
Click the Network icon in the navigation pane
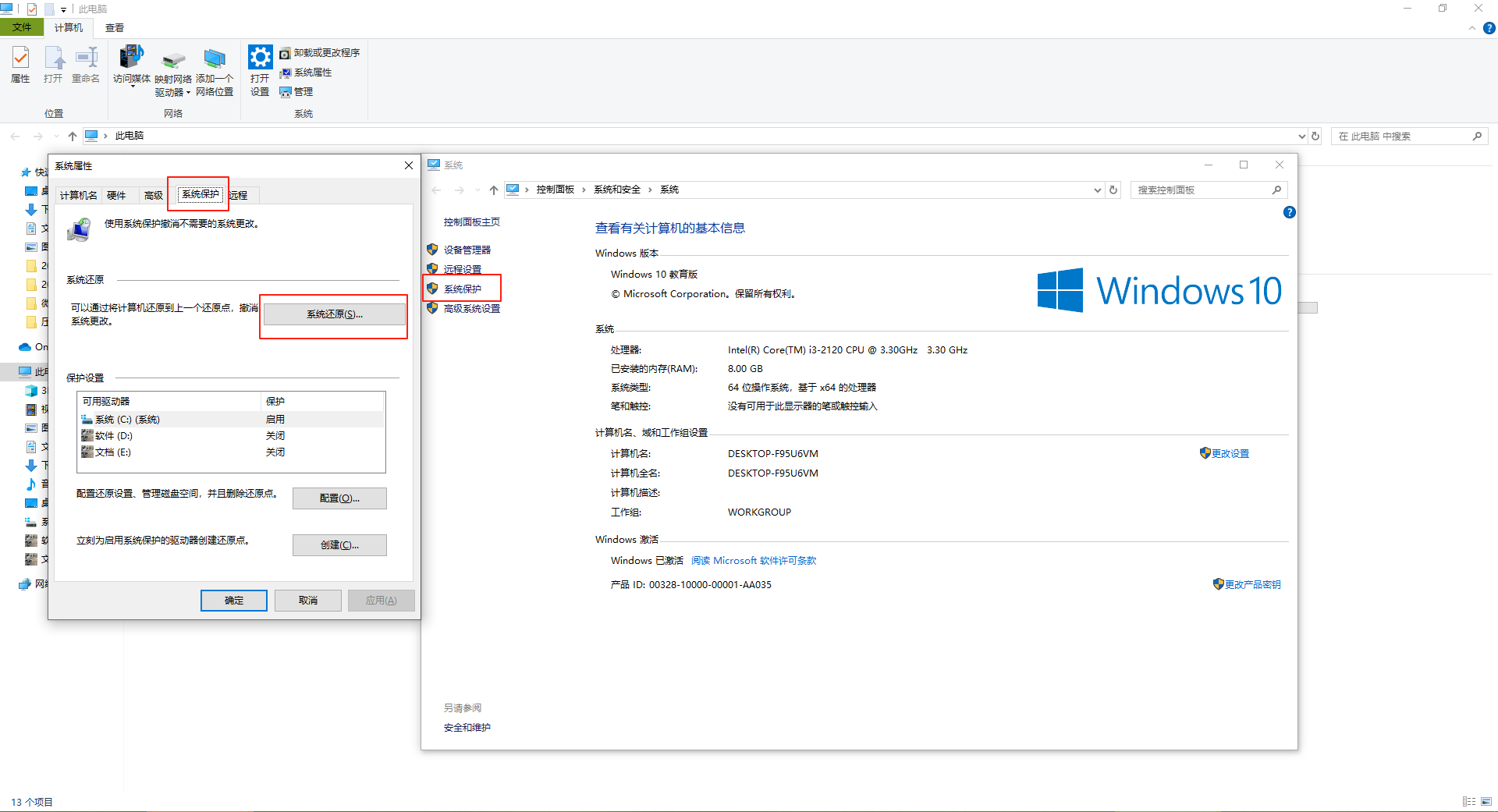click(25, 584)
